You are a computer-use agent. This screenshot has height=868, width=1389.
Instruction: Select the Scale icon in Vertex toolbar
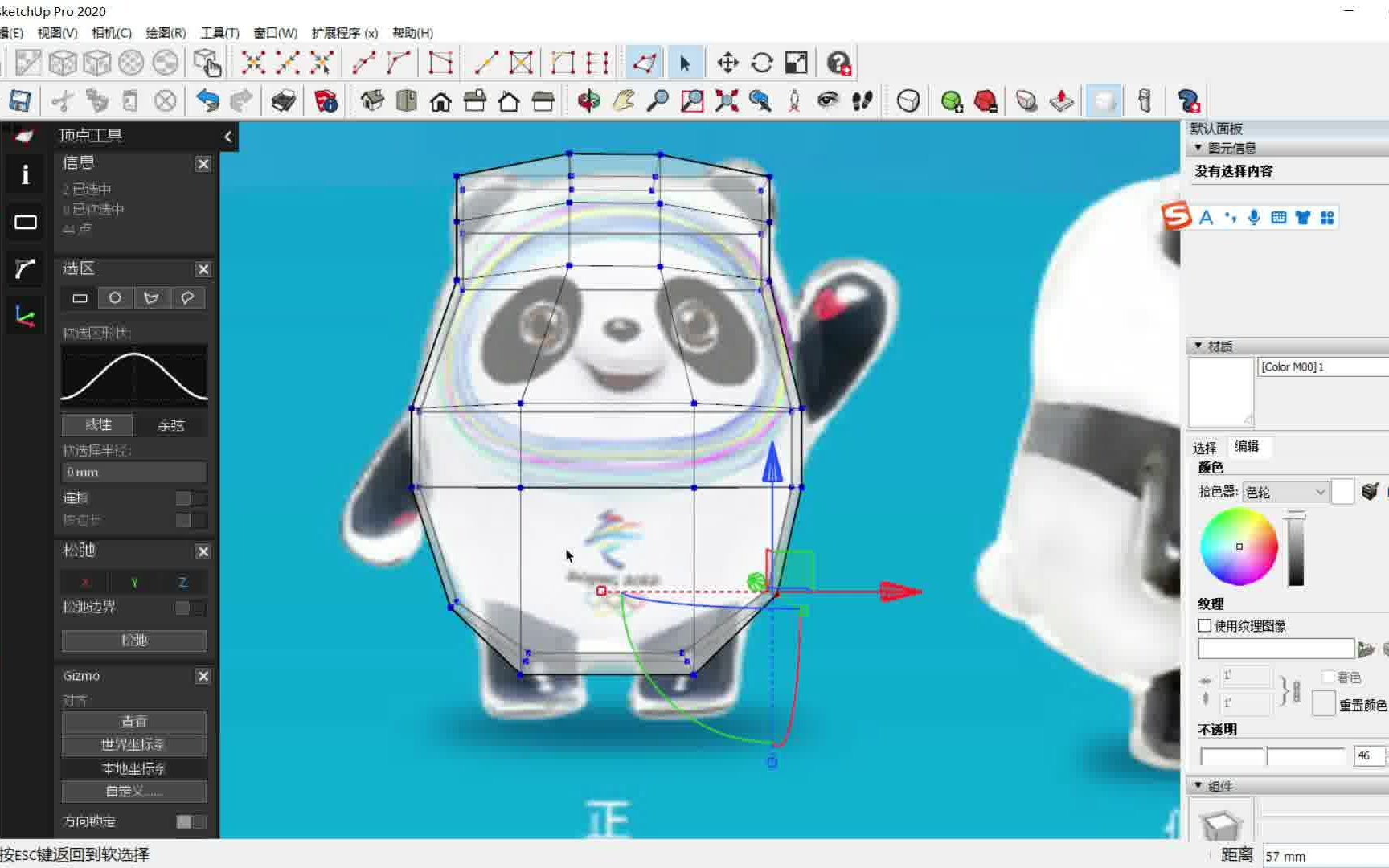tap(797, 63)
